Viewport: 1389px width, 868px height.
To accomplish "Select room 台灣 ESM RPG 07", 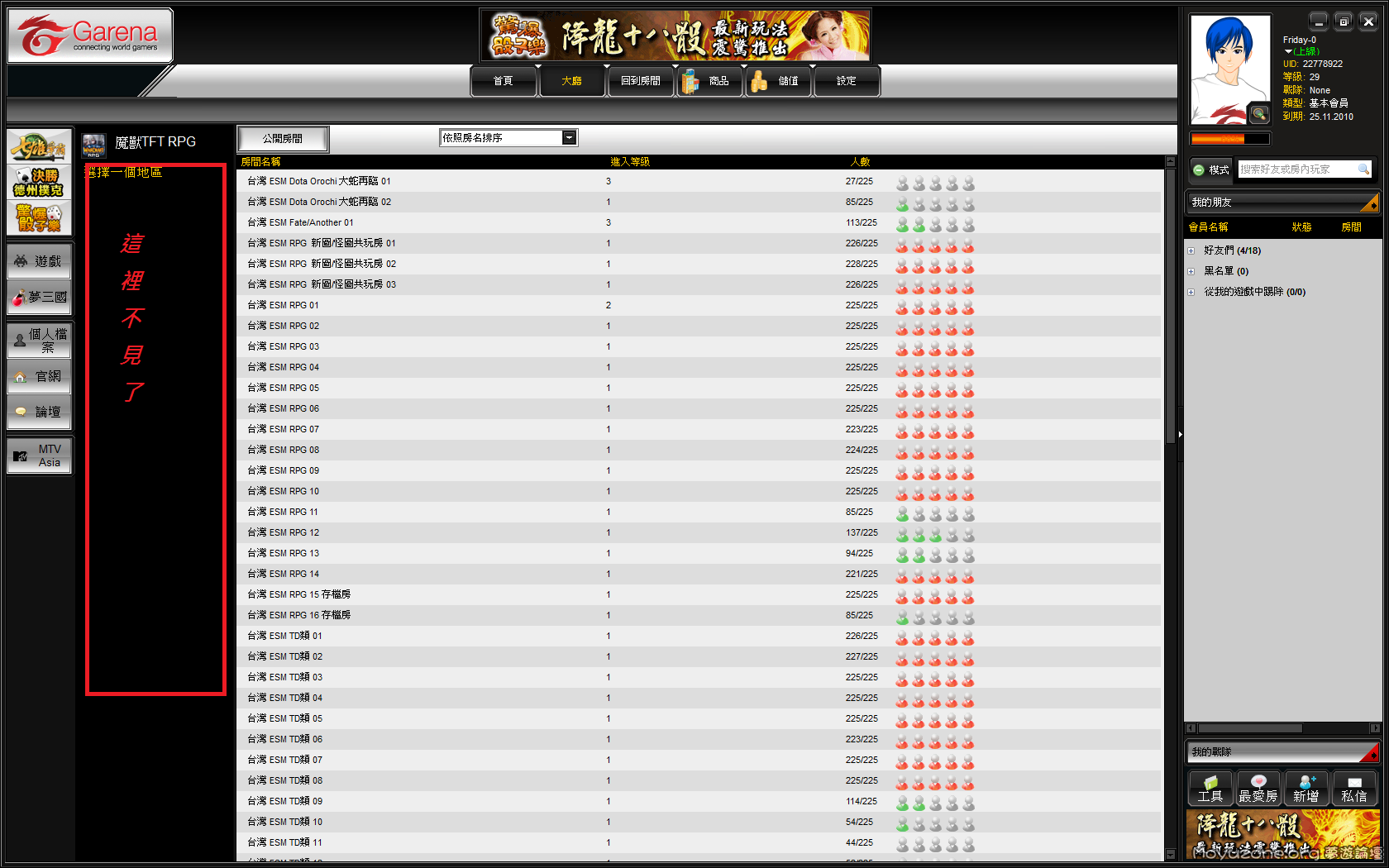I will (699, 429).
